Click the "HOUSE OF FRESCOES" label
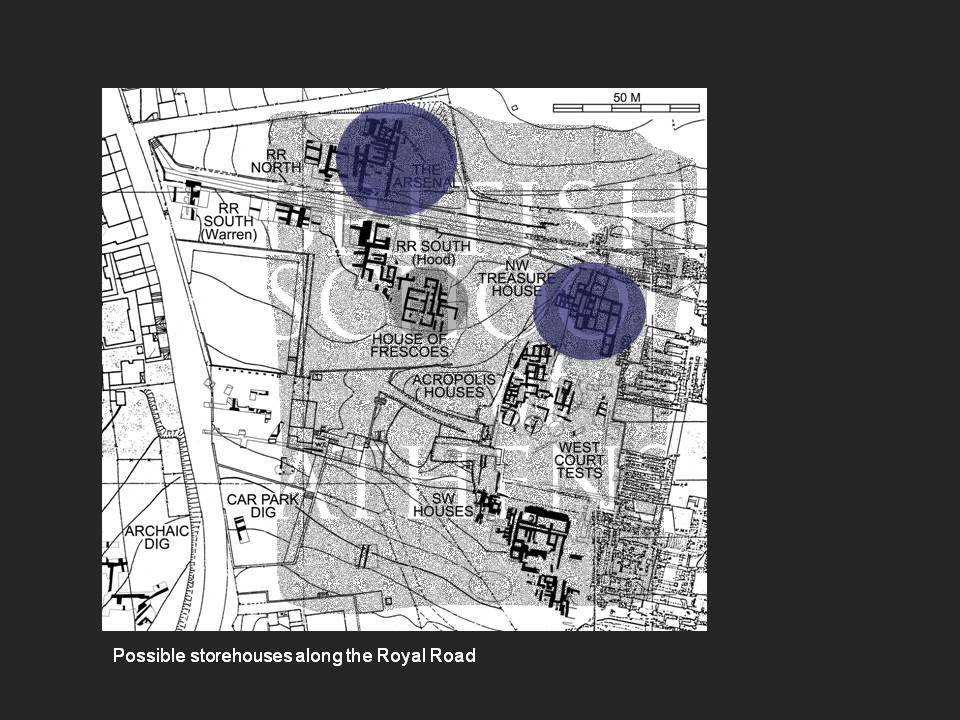 pyautogui.click(x=410, y=345)
